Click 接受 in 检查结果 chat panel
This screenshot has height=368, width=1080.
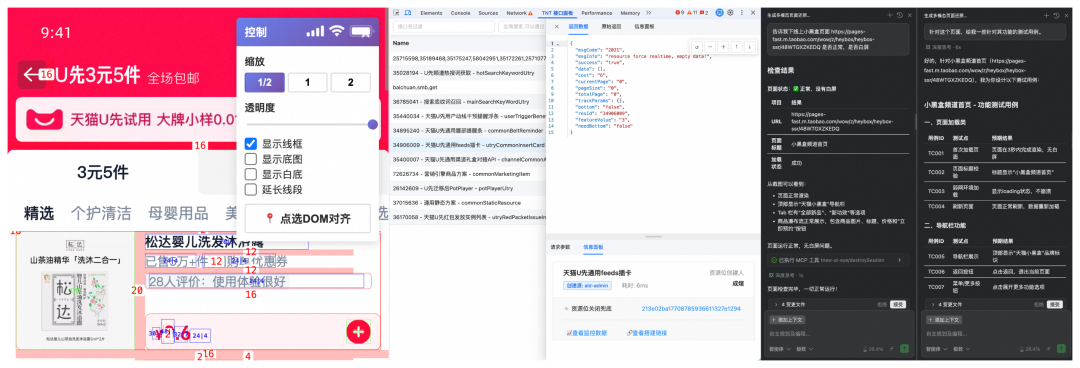point(897,304)
